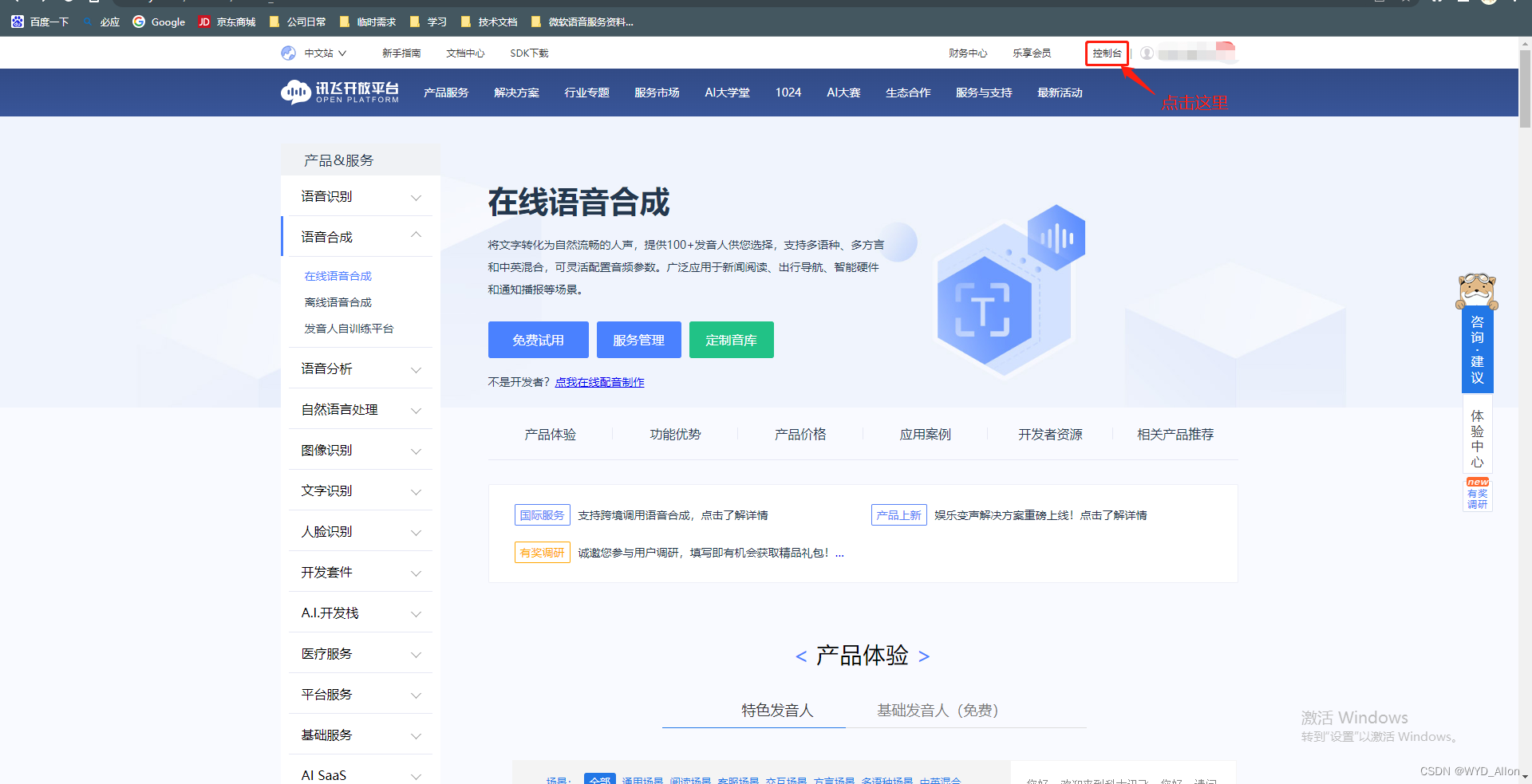Select 发音人自训练平台 in the sidebar

[349, 329]
